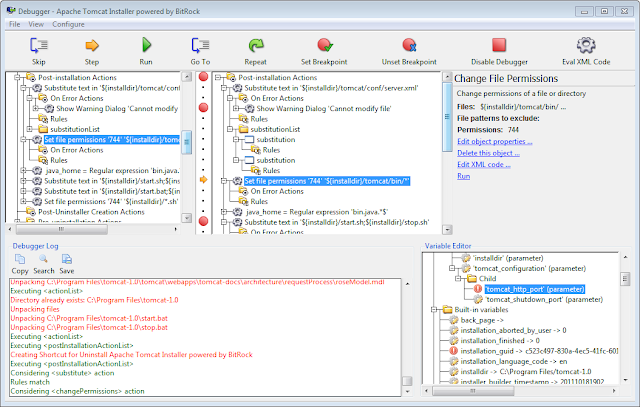Click the green Repeat icon
The image size is (640, 407).
pos(256,45)
